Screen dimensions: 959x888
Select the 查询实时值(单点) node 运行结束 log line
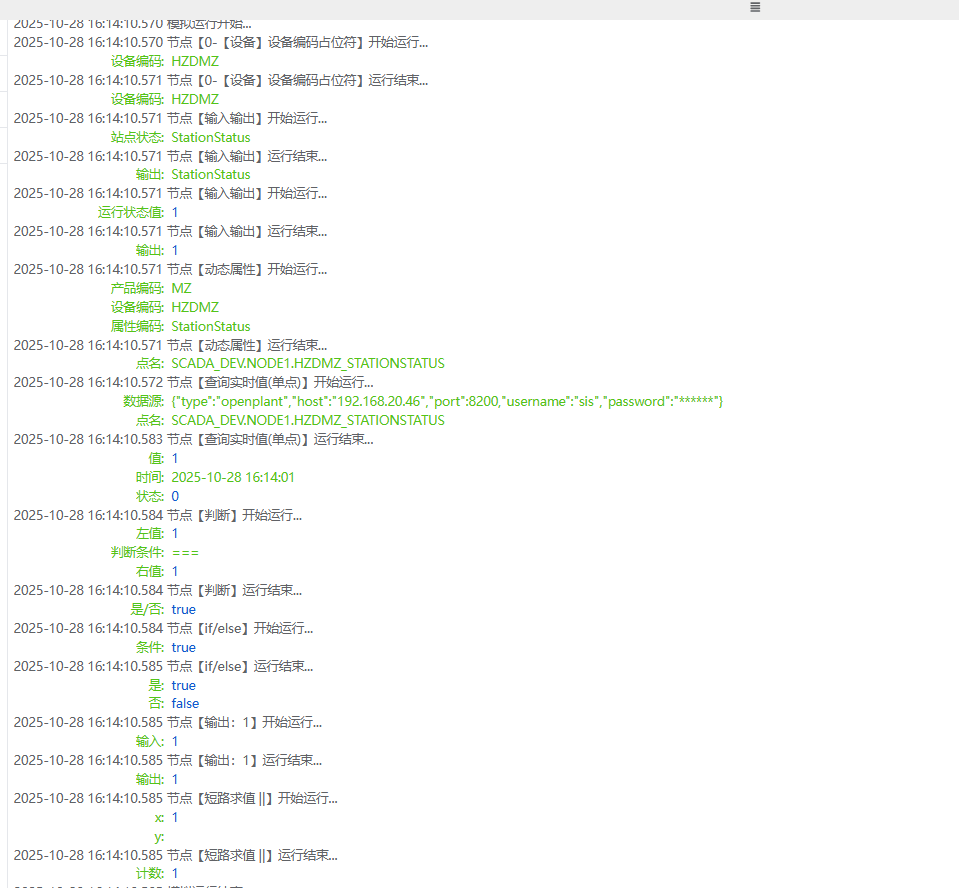[193, 439]
